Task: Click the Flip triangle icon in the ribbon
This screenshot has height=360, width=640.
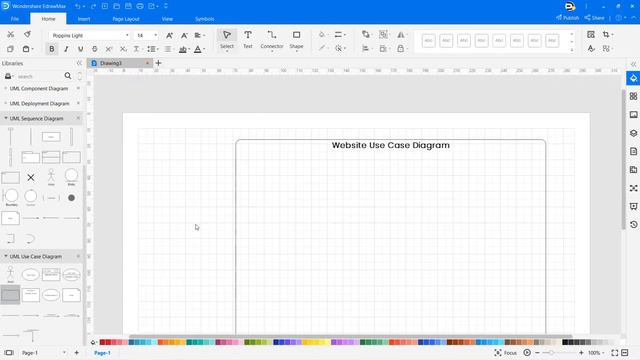Action: click(x=401, y=35)
